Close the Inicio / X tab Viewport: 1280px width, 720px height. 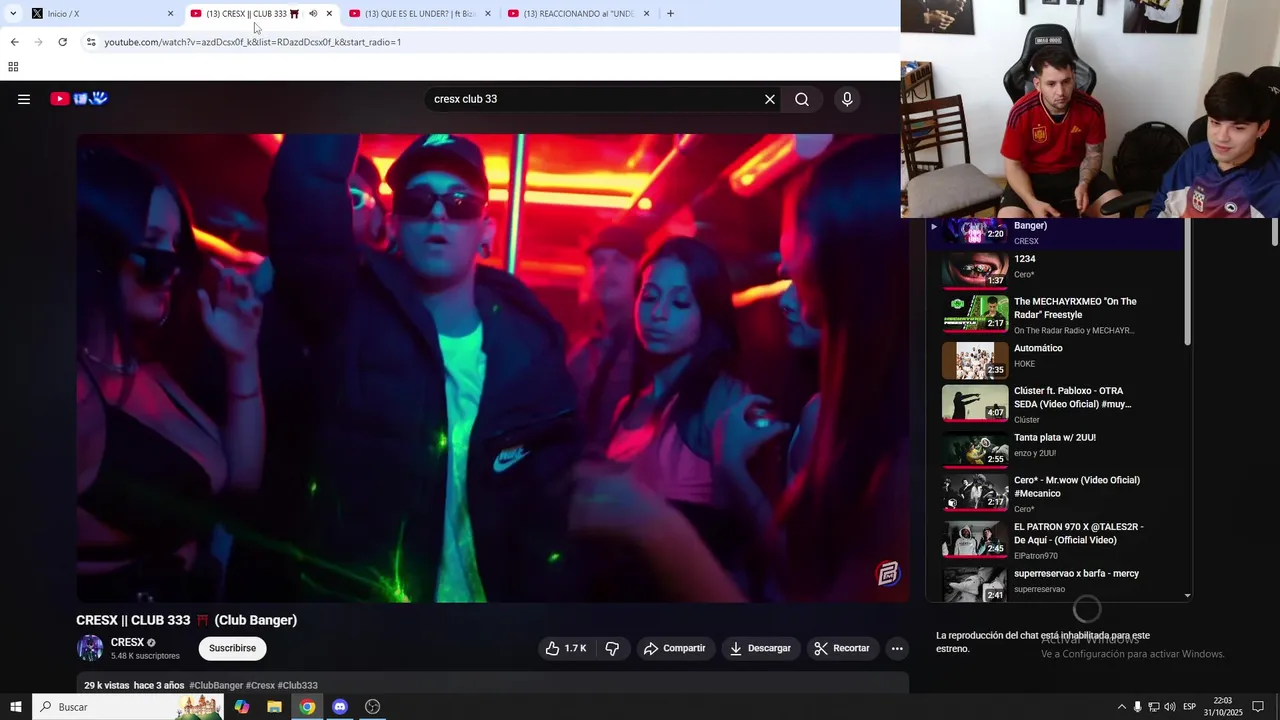[x=170, y=13]
